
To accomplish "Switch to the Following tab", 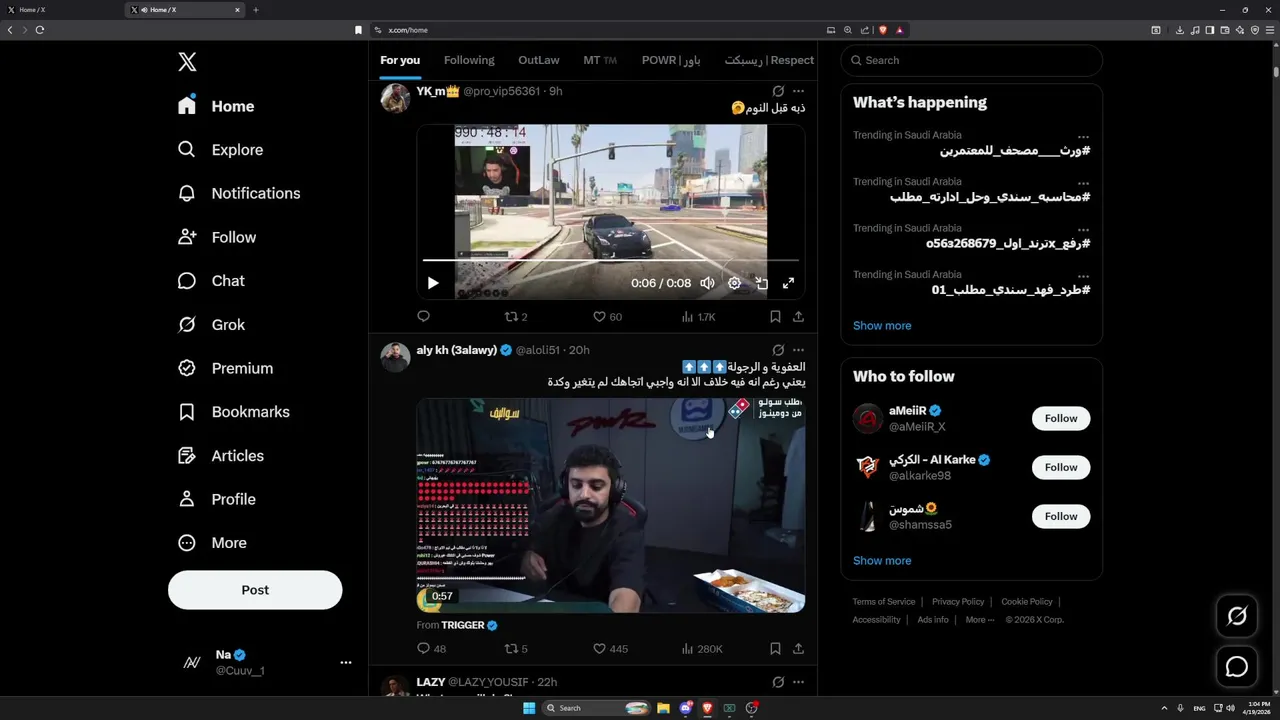I will pyautogui.click(x=469, y=60).
